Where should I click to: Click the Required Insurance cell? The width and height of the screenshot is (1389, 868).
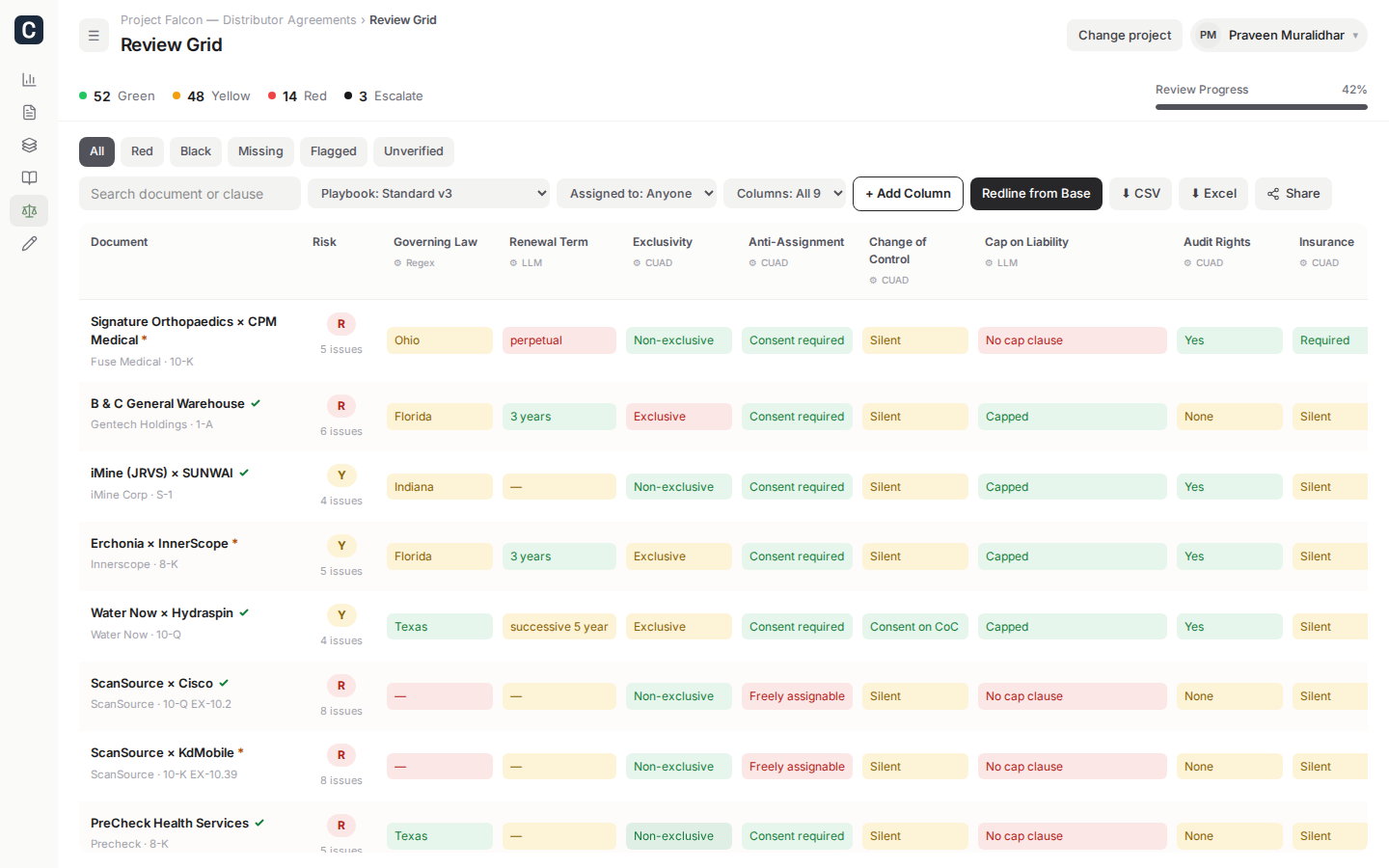[1330, 340]
